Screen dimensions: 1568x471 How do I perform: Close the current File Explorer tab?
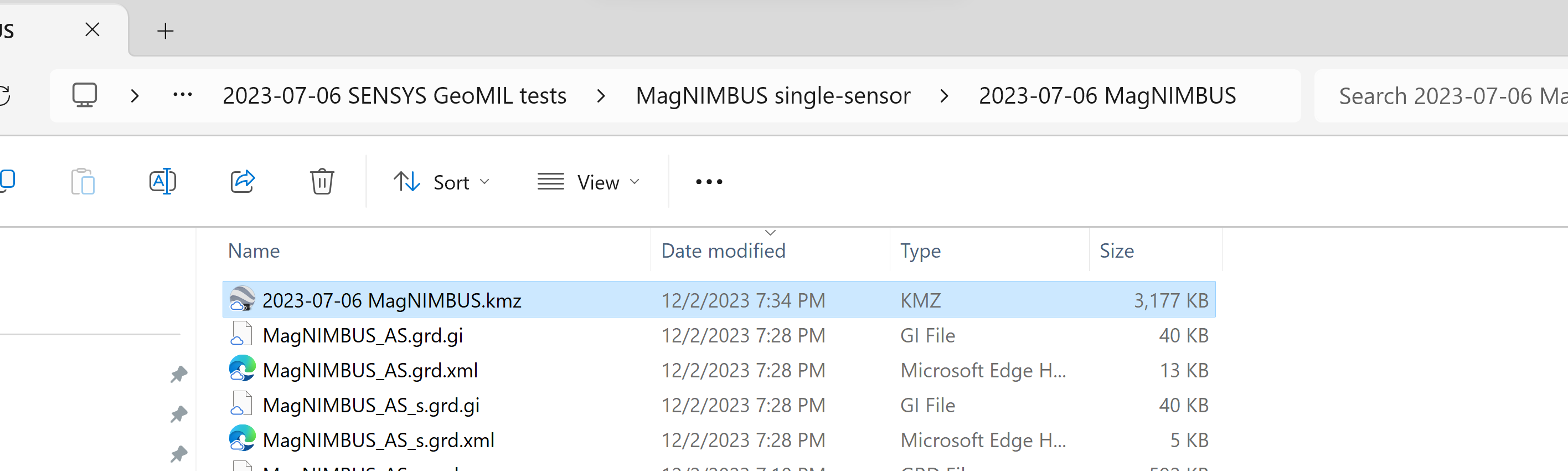click(x=92, y=30)
